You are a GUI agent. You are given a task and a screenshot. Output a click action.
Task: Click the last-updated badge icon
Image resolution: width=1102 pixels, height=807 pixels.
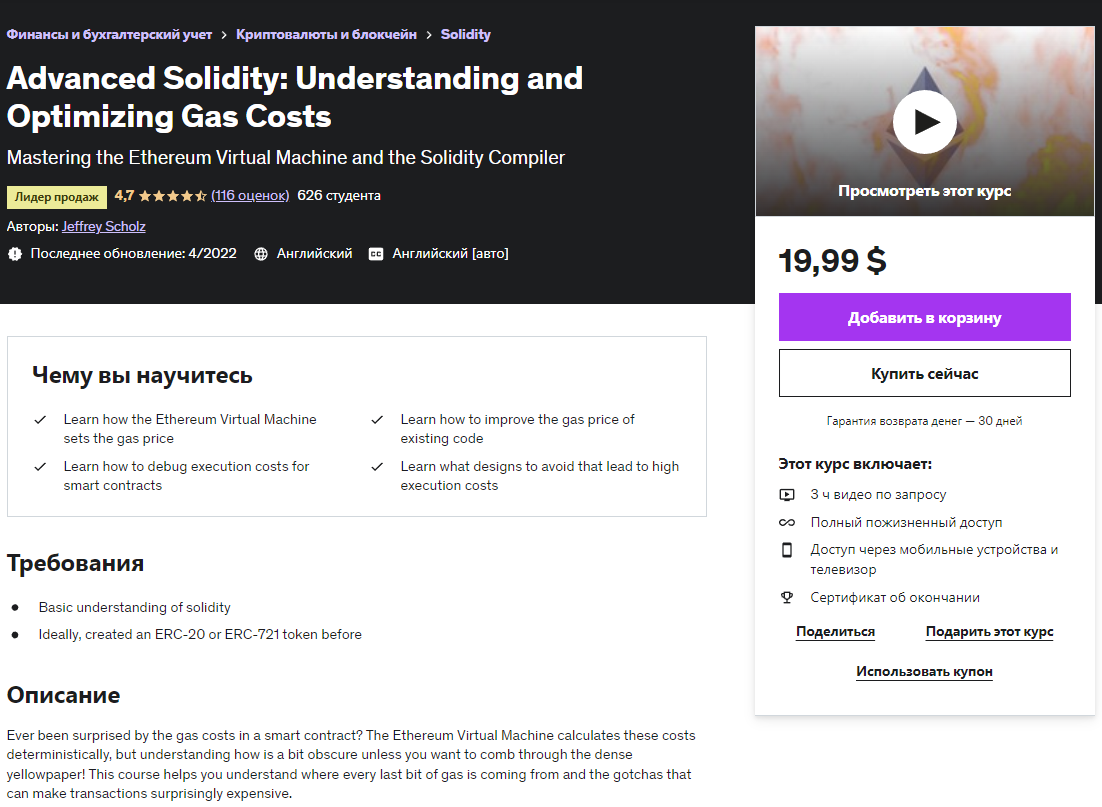coord(15,254)
